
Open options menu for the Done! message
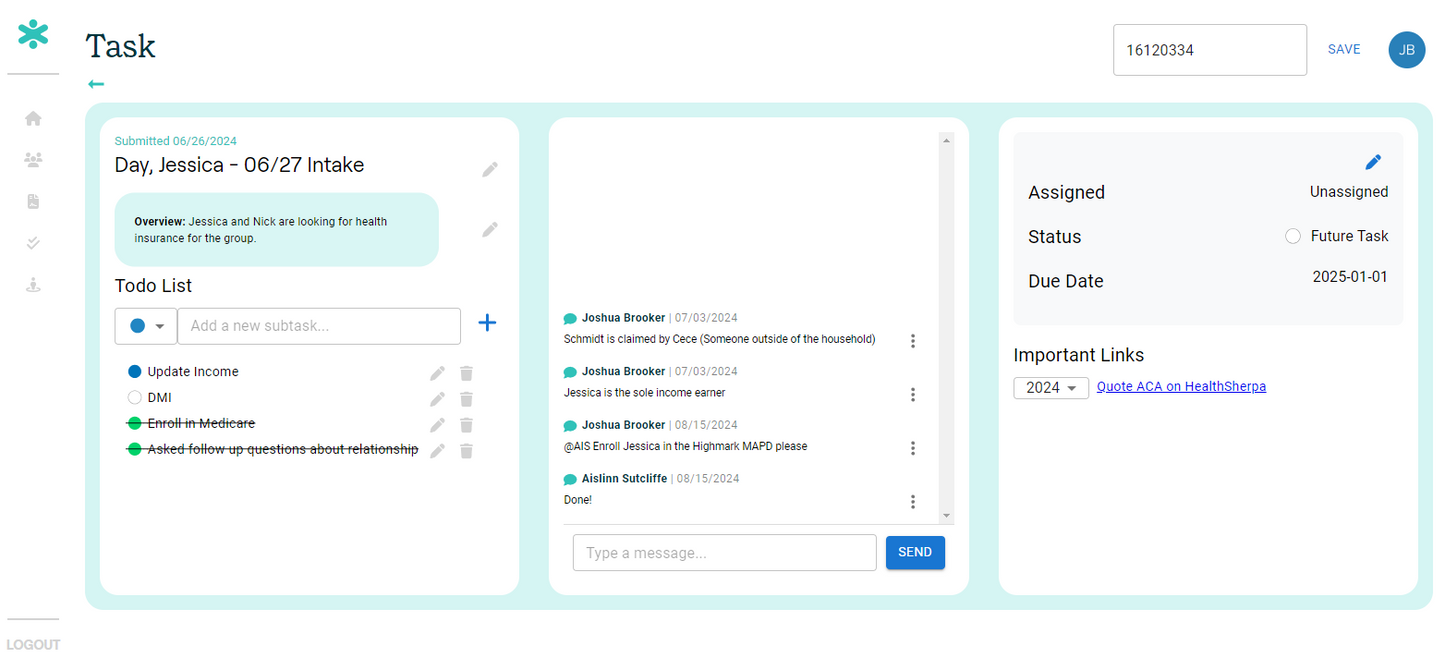[912, 502]
